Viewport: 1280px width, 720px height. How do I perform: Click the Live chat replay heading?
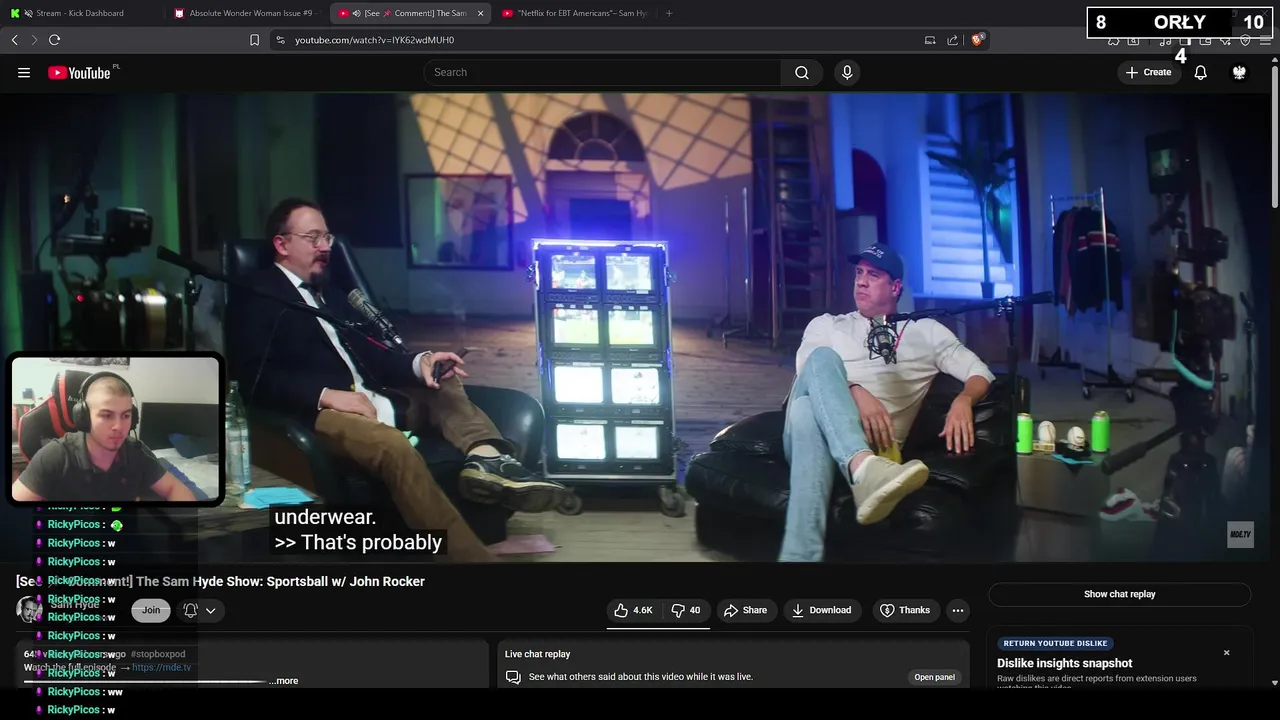click(537, 654)
